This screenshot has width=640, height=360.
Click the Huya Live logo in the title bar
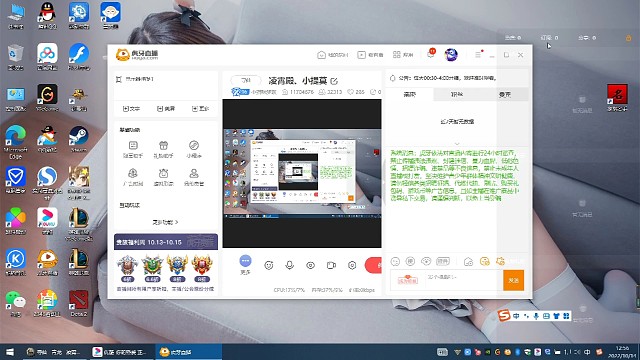tap(137, 55)
